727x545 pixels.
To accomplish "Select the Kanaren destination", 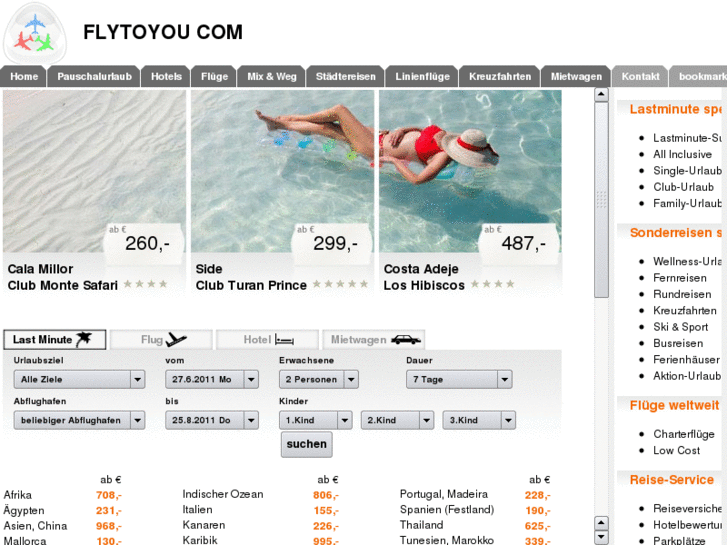I will click(204, 525).
